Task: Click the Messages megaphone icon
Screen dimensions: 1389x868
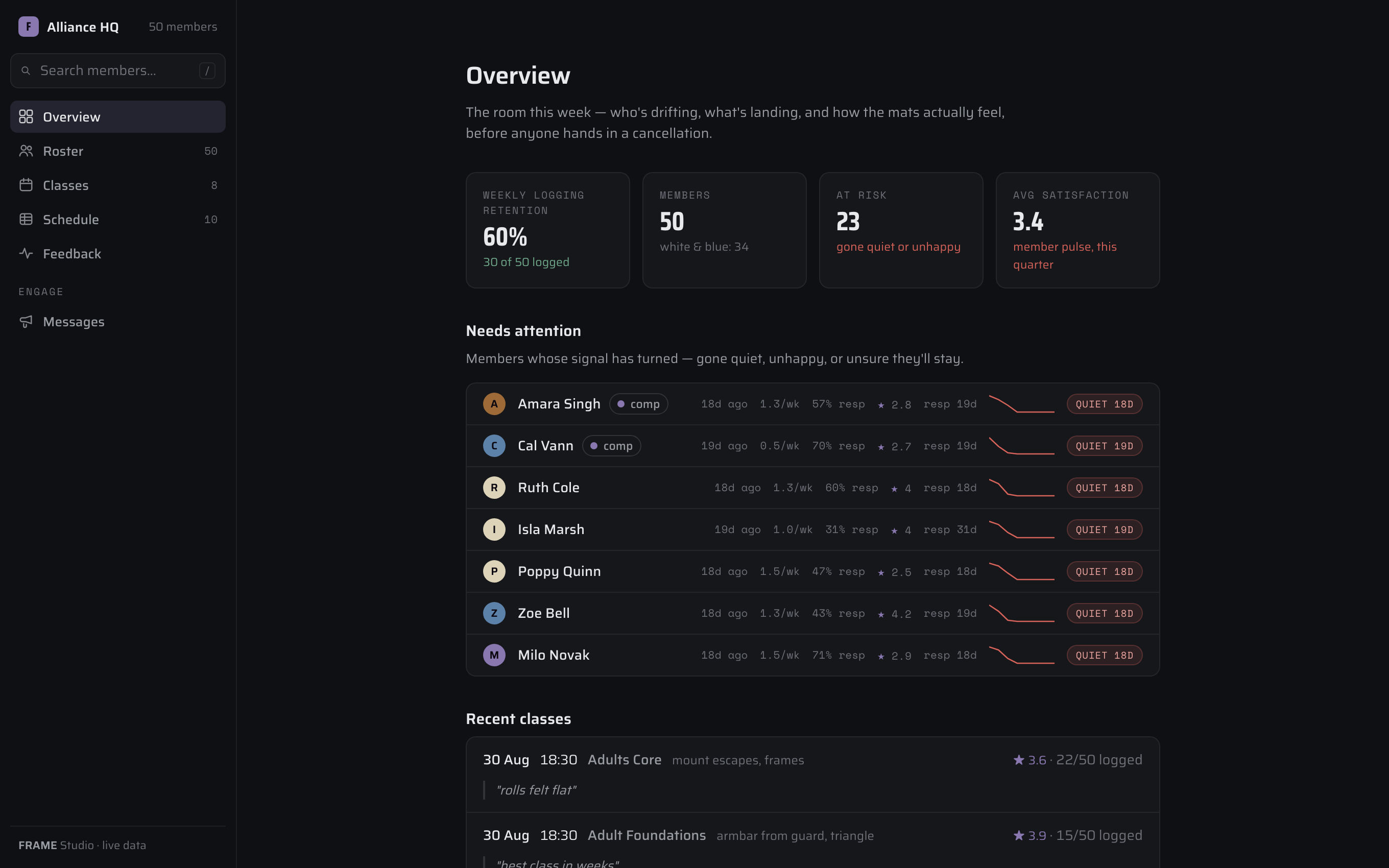Action: (26, 322)
